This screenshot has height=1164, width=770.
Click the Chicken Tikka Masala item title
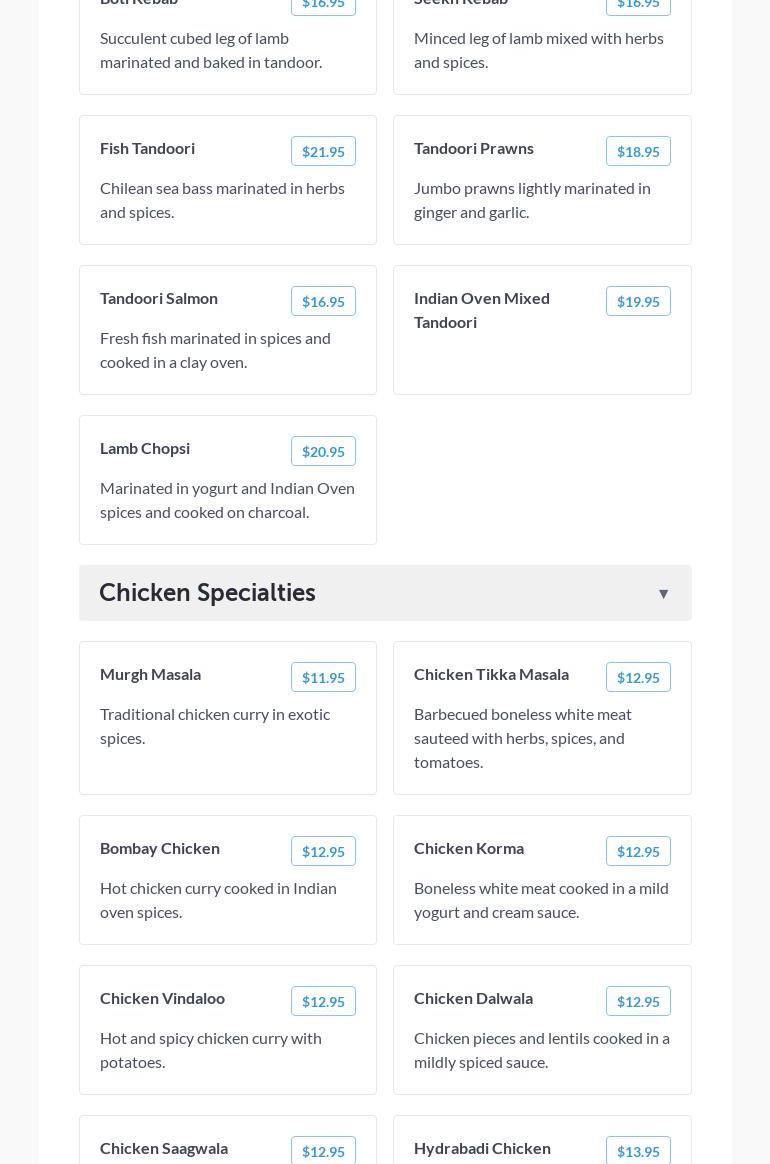pyautogui.click(x=491, y=674)
